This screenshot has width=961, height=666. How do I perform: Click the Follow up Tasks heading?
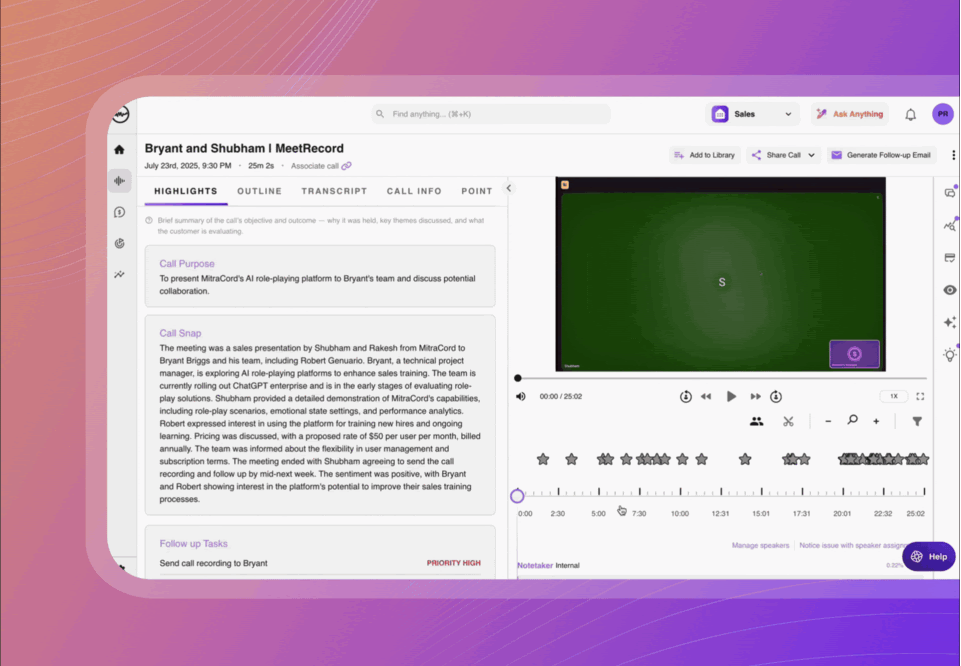pos(194,543)
